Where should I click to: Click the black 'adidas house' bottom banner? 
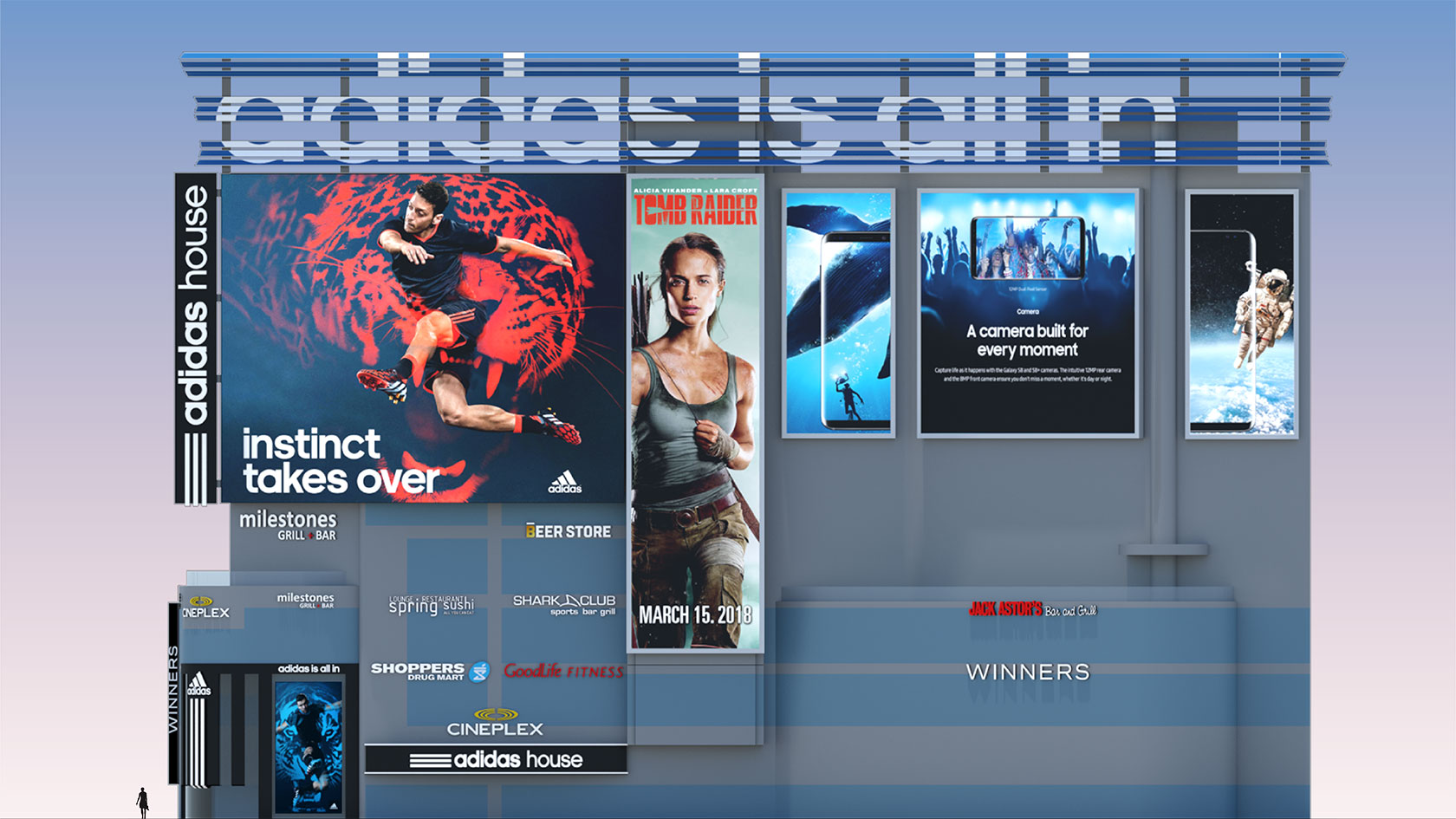tap(496, 759)
